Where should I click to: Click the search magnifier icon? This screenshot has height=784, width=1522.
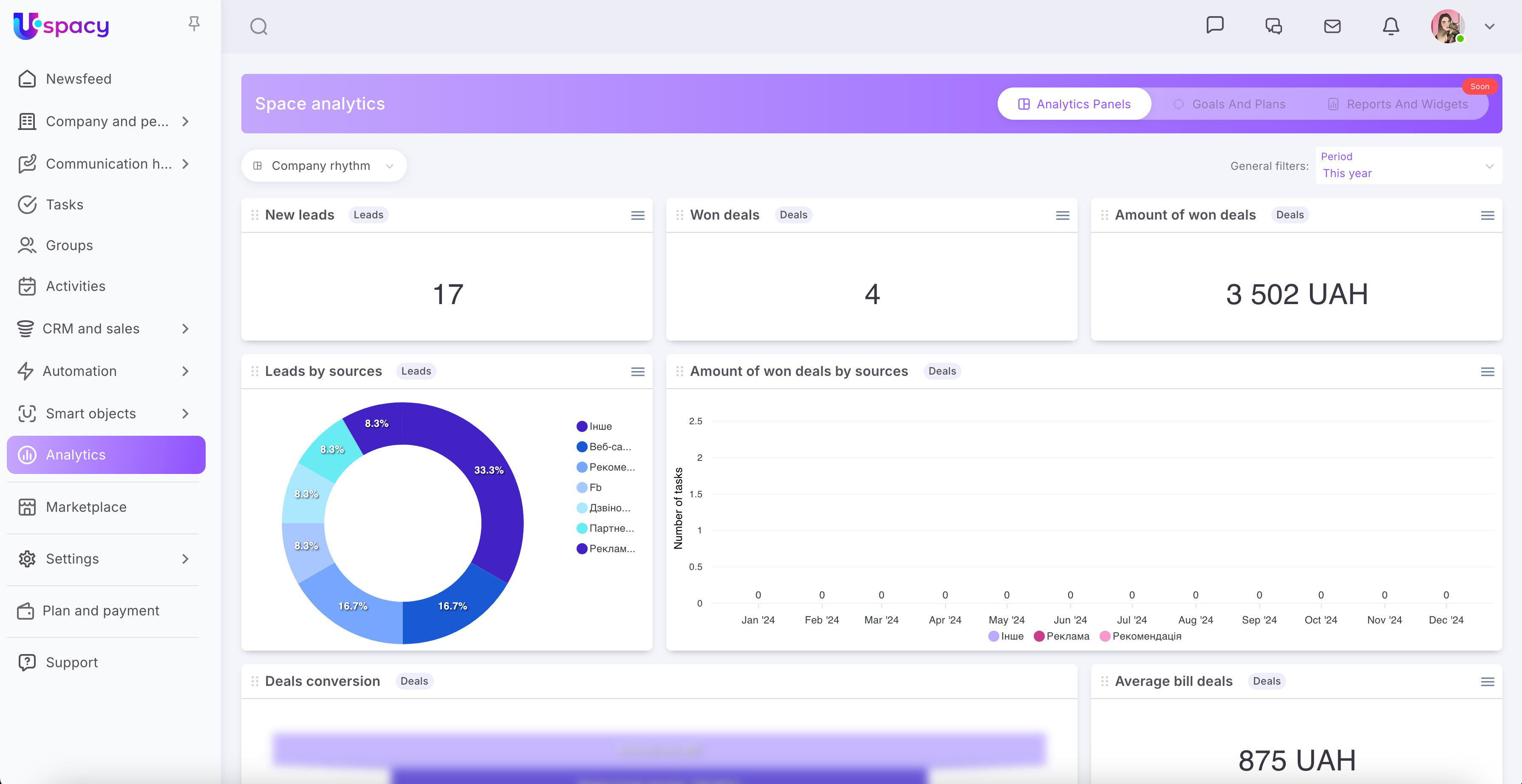pos(258,27)
